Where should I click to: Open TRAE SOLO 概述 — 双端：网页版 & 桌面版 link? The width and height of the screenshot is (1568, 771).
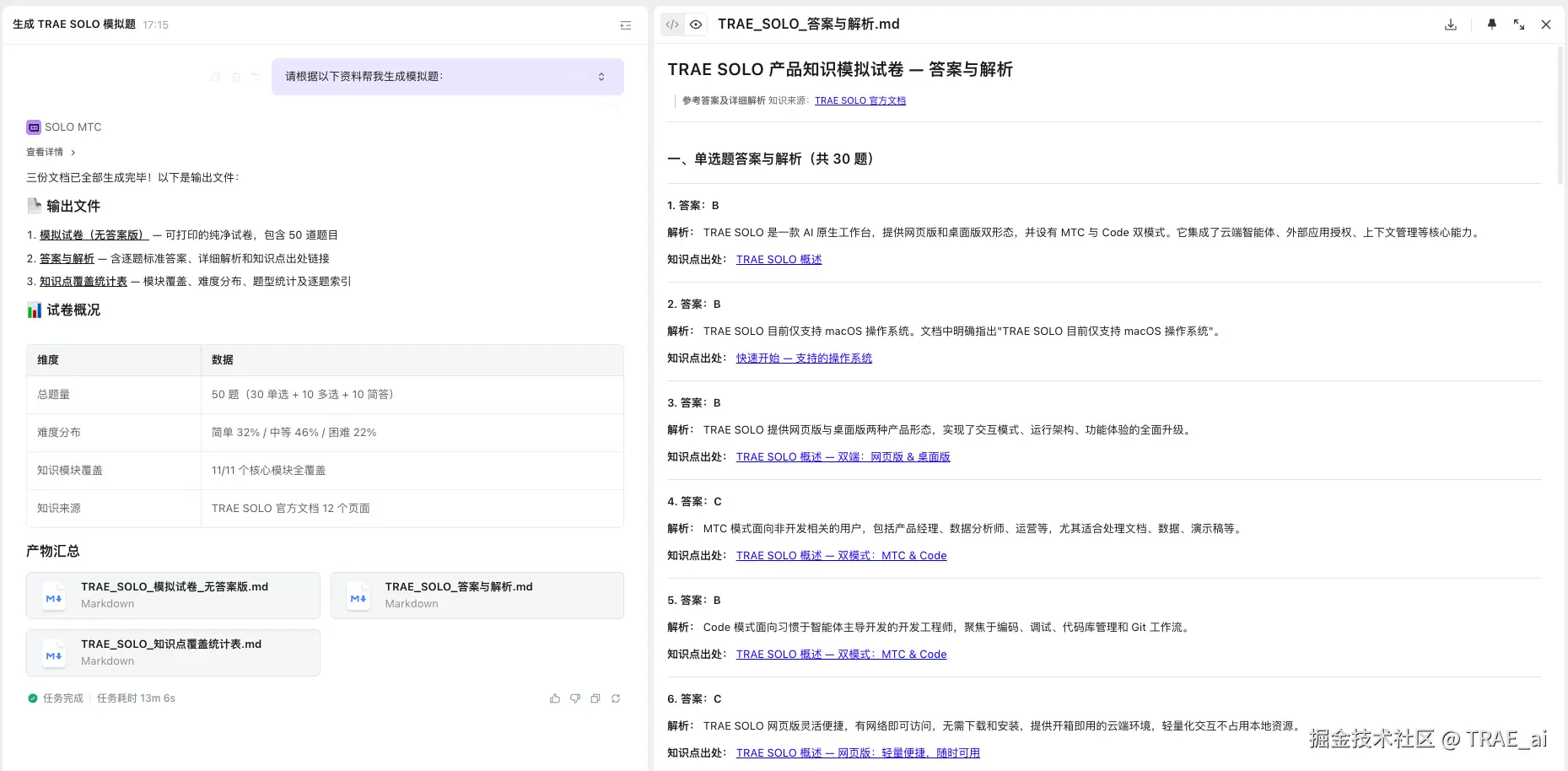tap(843, 457)
